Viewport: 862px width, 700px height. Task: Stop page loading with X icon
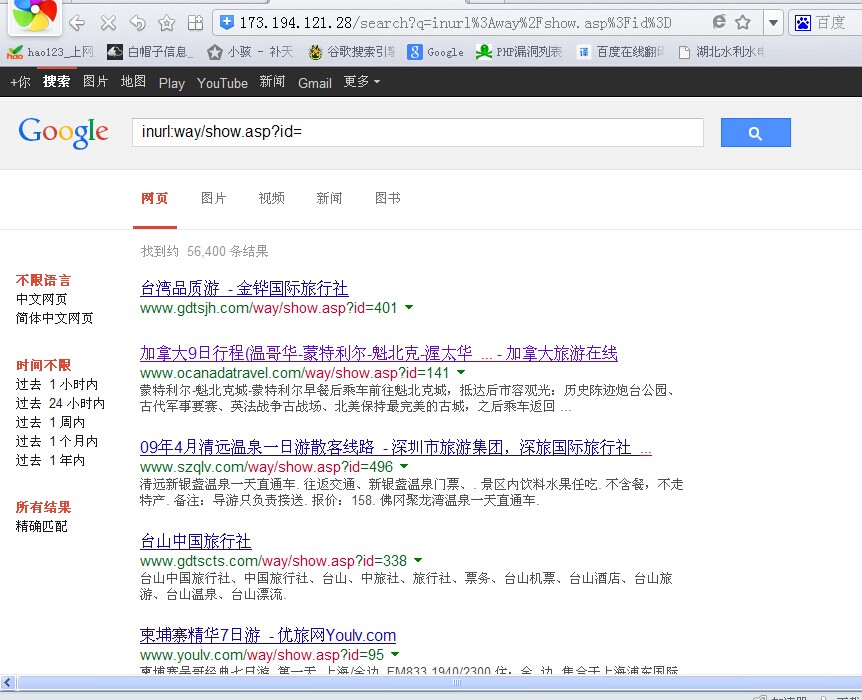pos(108,23)
